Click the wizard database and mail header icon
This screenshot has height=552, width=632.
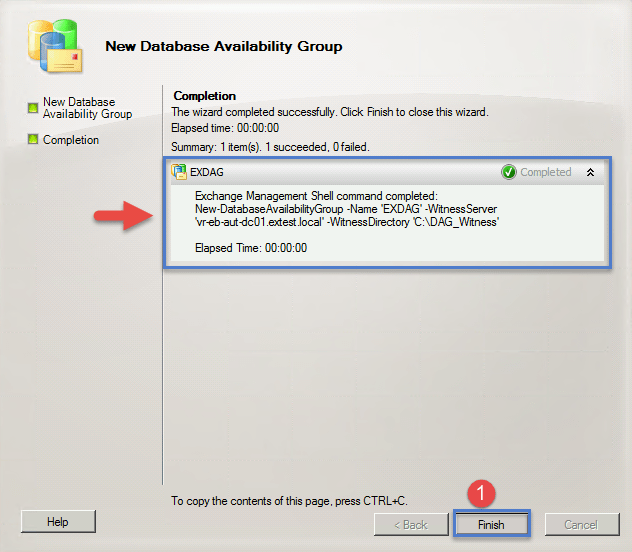pos(55,46)
